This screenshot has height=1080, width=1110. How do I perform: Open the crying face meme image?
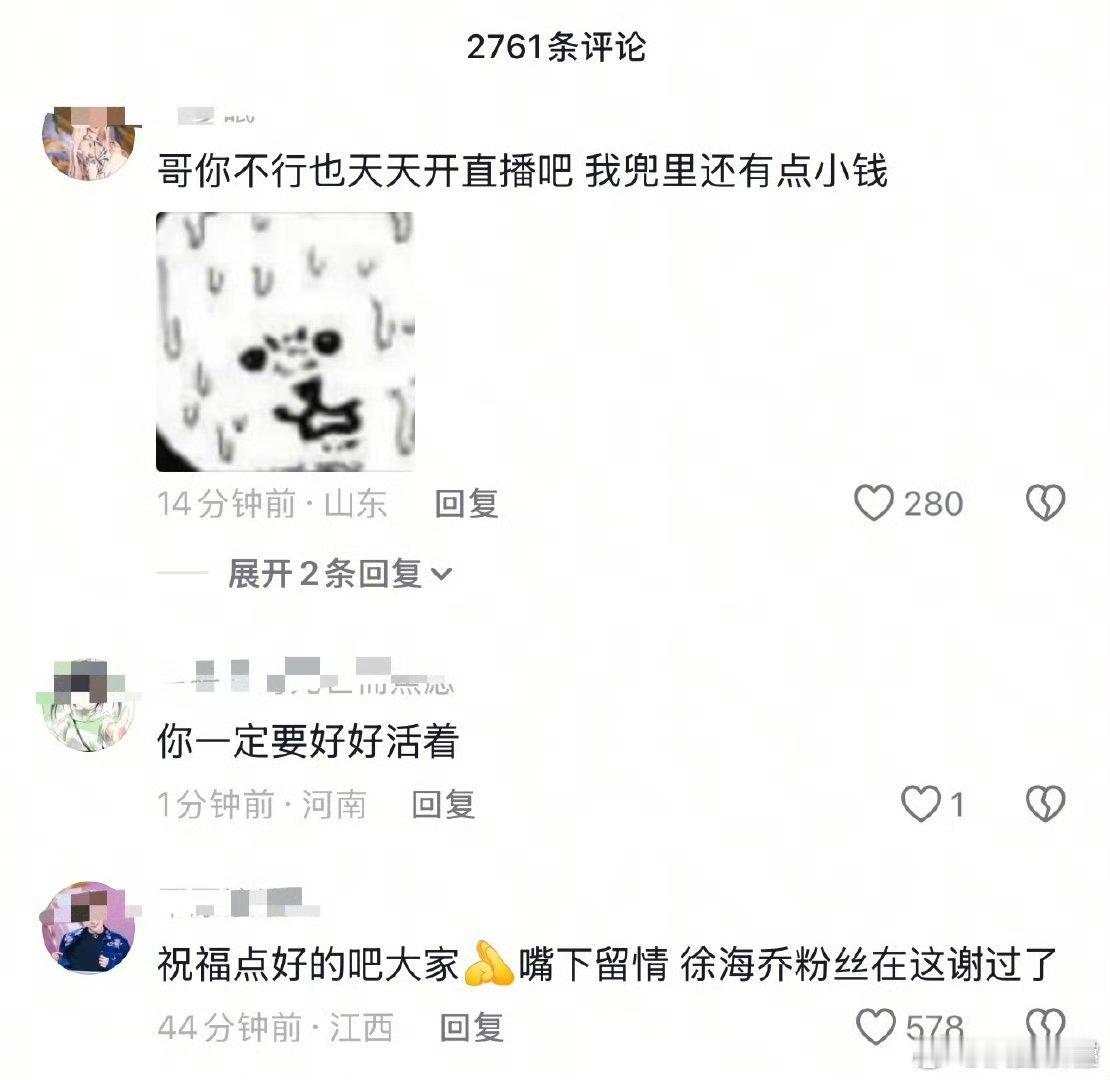tap(285, 342)
